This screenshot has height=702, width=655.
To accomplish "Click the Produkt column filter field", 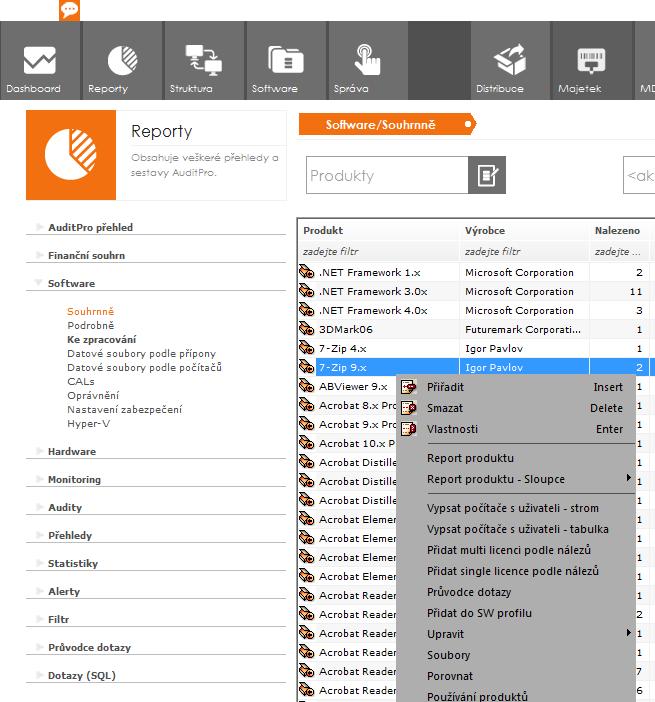I will (379, 252).
